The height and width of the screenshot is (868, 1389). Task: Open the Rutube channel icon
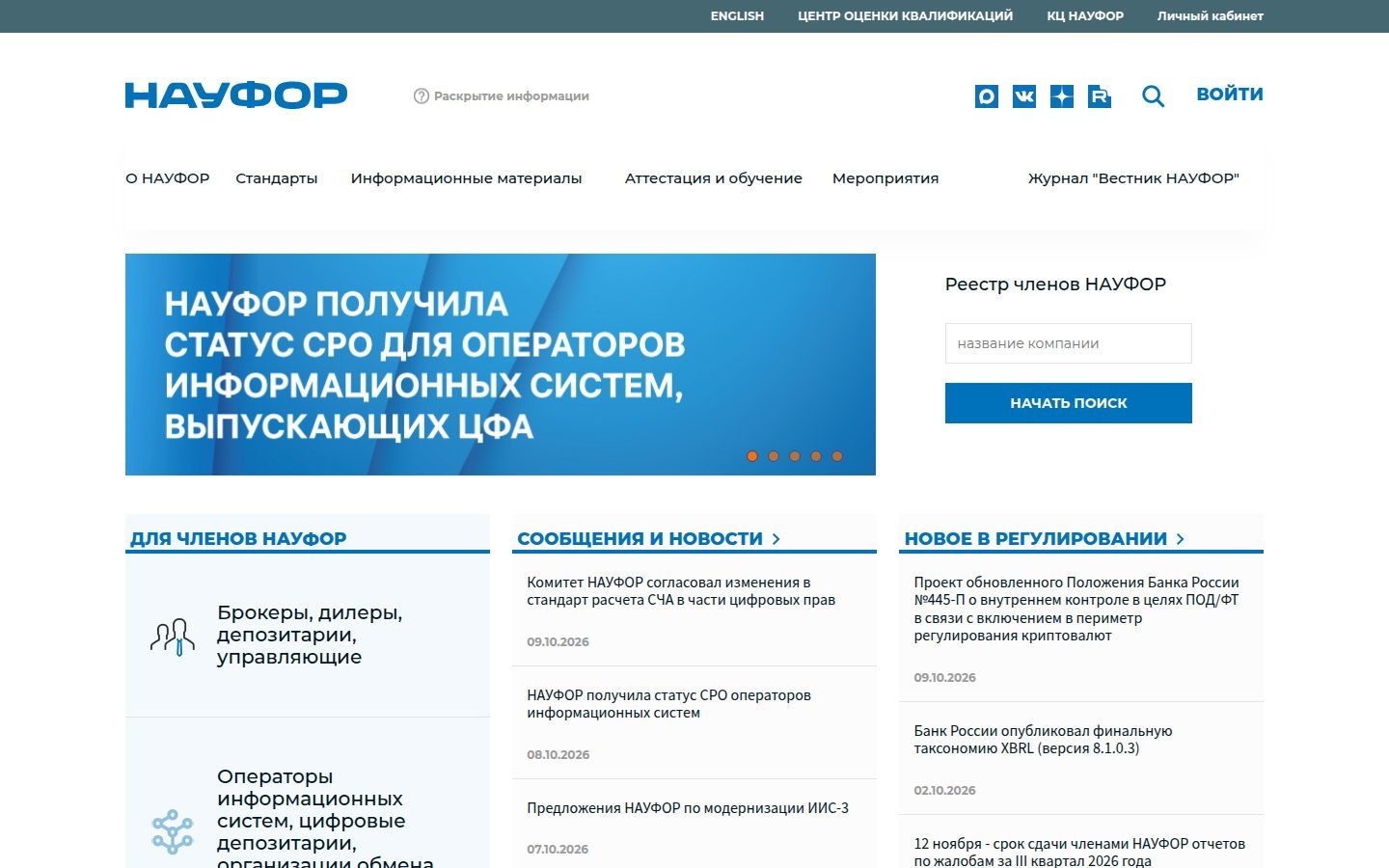tap(1100, 96)
